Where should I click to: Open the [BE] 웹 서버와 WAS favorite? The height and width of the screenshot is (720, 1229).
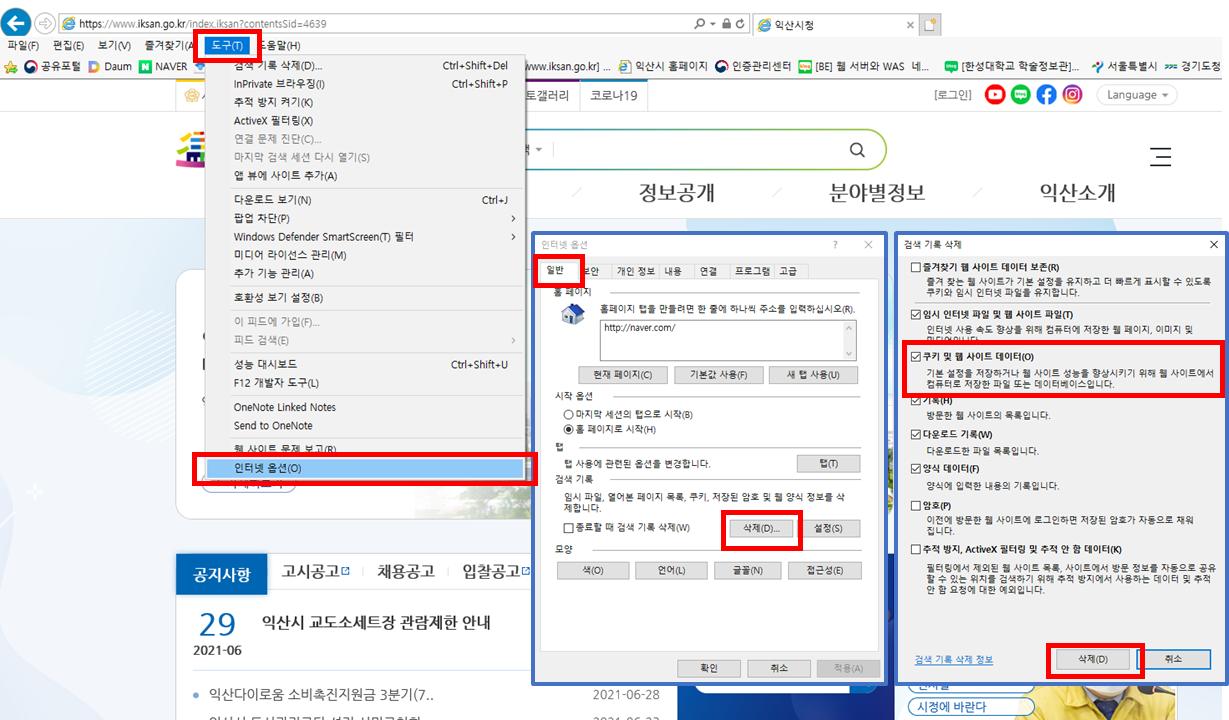click(x=864, y=67)
